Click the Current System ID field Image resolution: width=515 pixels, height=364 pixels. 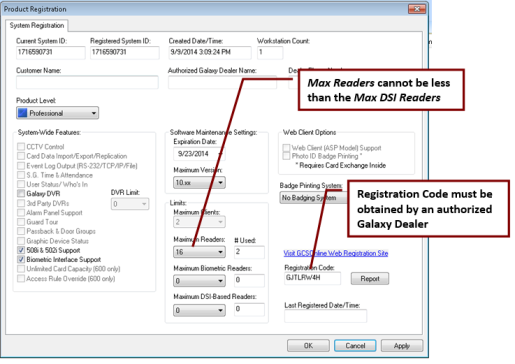(50, 52)
